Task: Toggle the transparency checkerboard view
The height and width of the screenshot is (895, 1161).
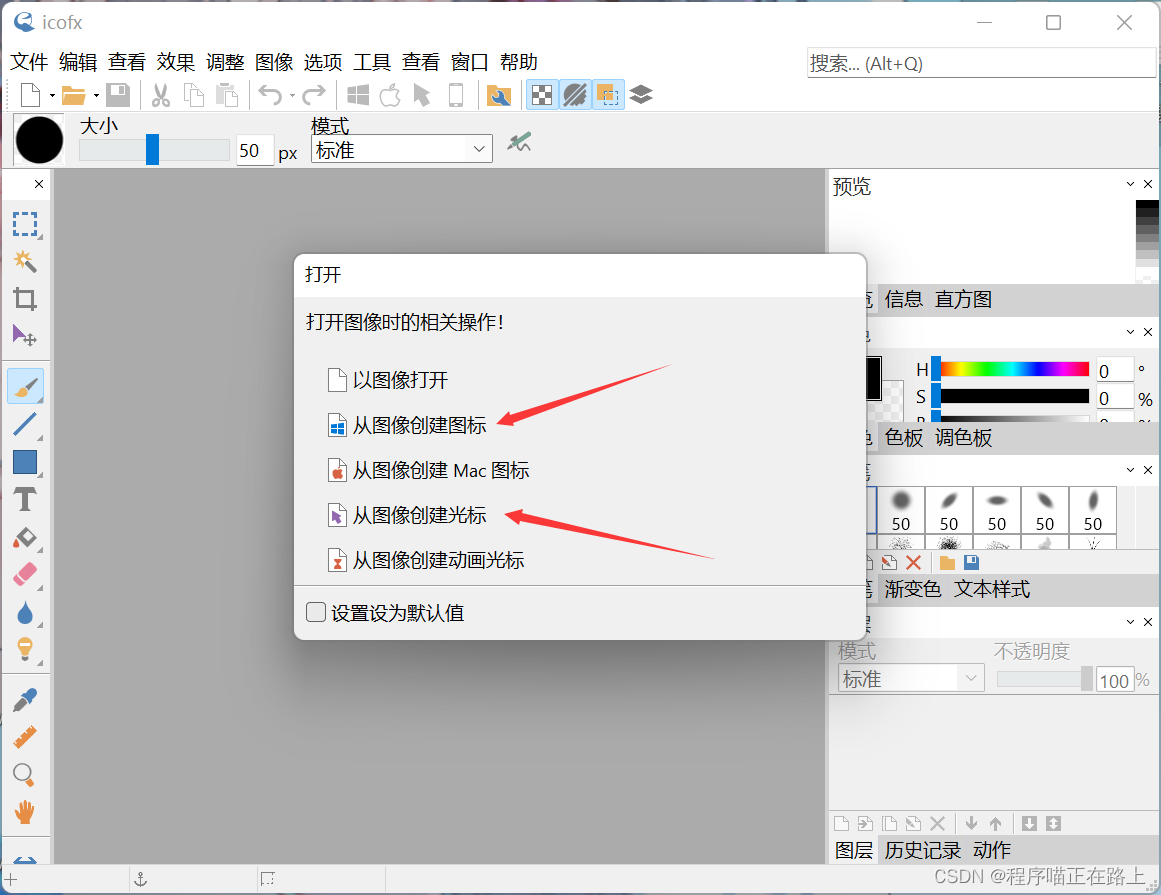Action: [x=541, y=94]
